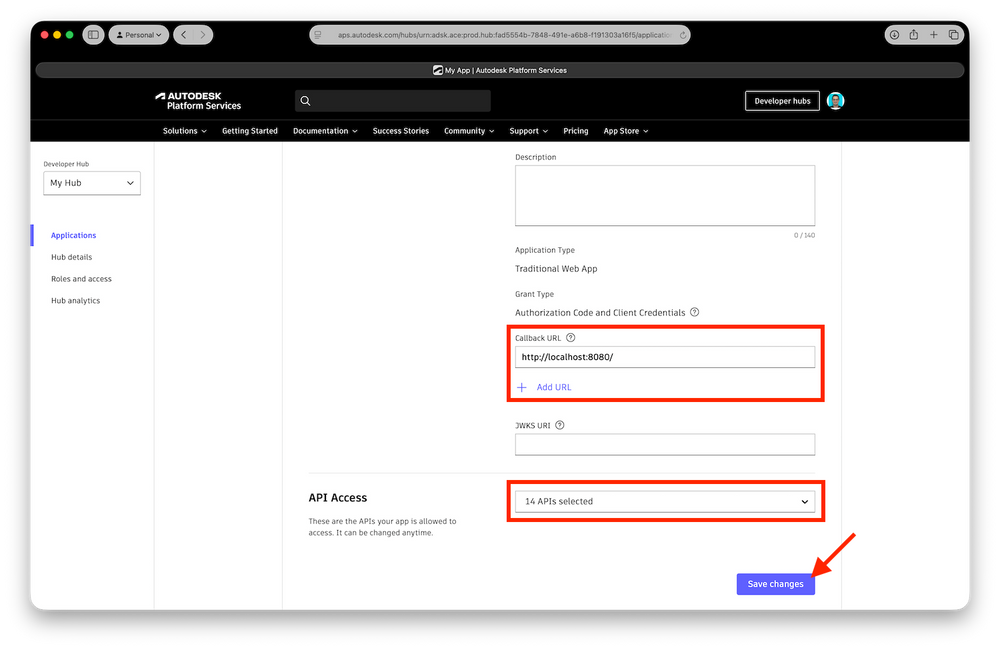Open a new Safari tab
The width and height of the screenshot is (1000, 650).
(934, 35)
